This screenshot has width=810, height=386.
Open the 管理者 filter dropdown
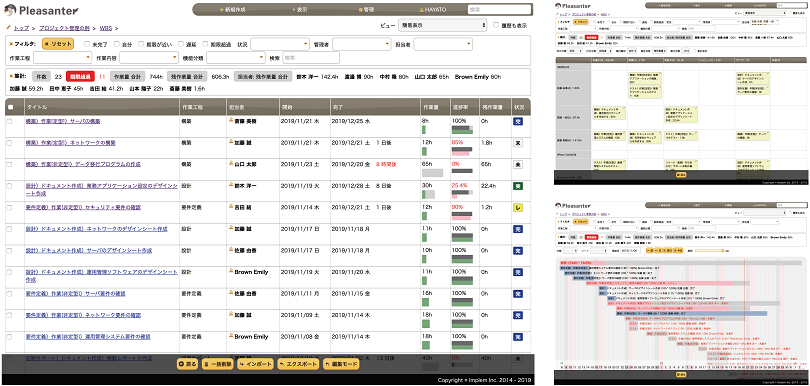(x=362, y=44)
